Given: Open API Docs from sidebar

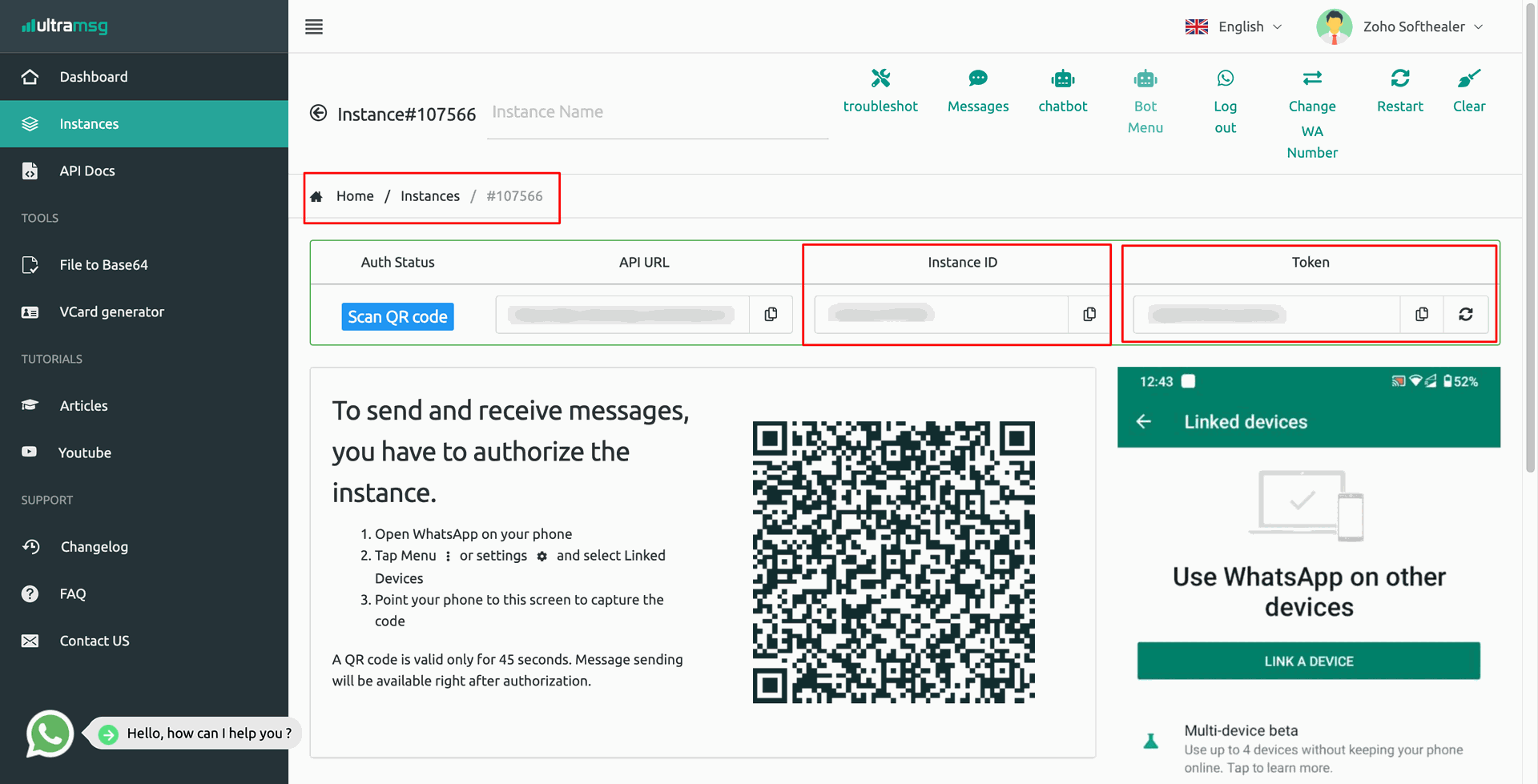Looking at the screenshot, I should coord(144,171).
